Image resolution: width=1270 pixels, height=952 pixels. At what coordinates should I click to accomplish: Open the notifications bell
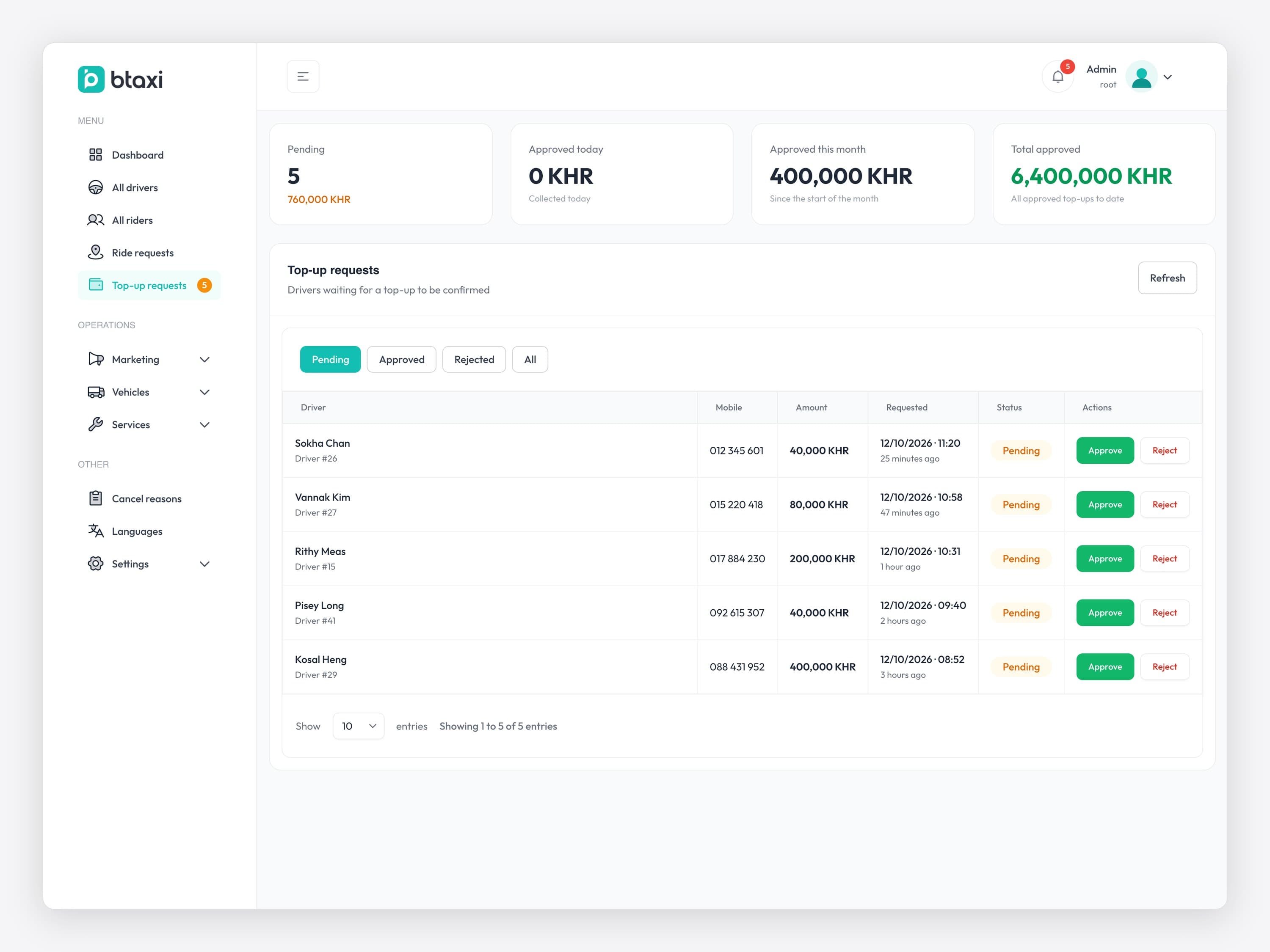pyautogui.click(x=1057, y=76)
